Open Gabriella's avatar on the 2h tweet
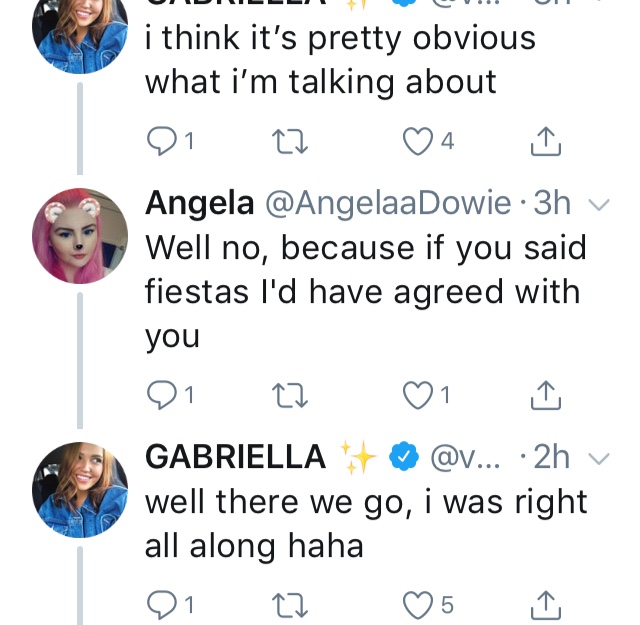This screenshot has height=625, width=640. (80, 489)
